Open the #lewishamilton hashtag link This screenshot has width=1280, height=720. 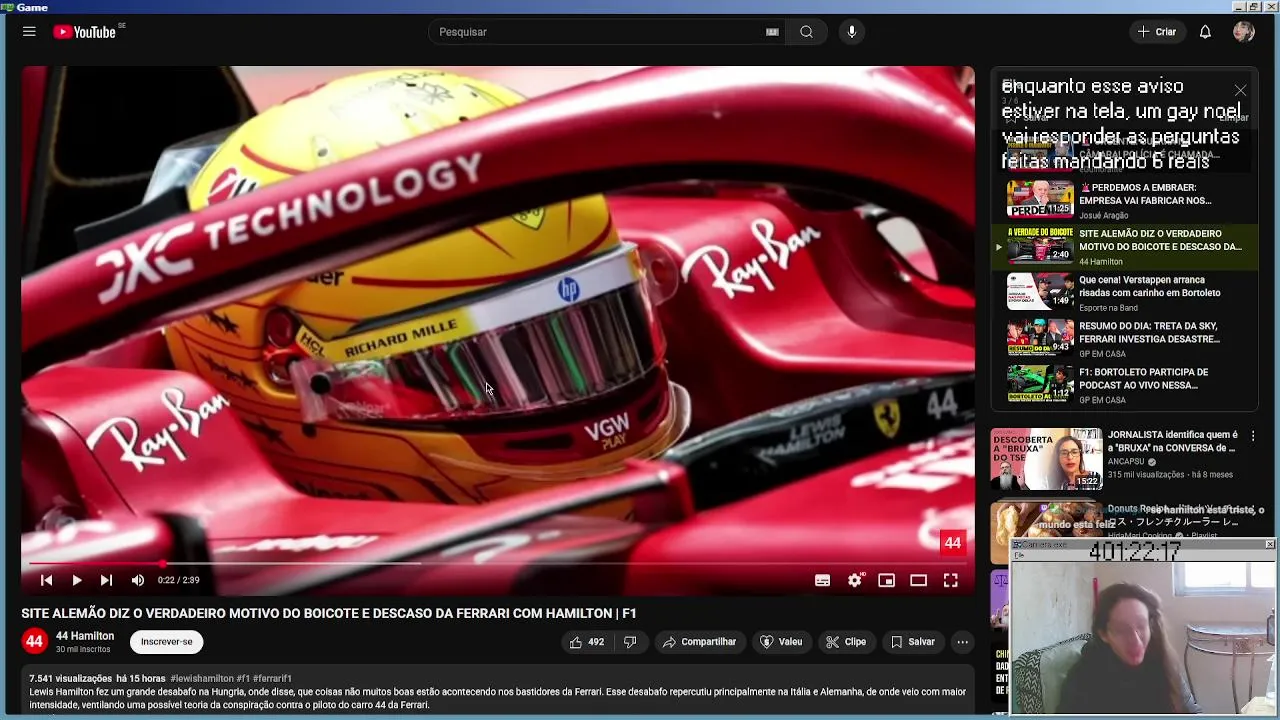[x=202, y=679]
